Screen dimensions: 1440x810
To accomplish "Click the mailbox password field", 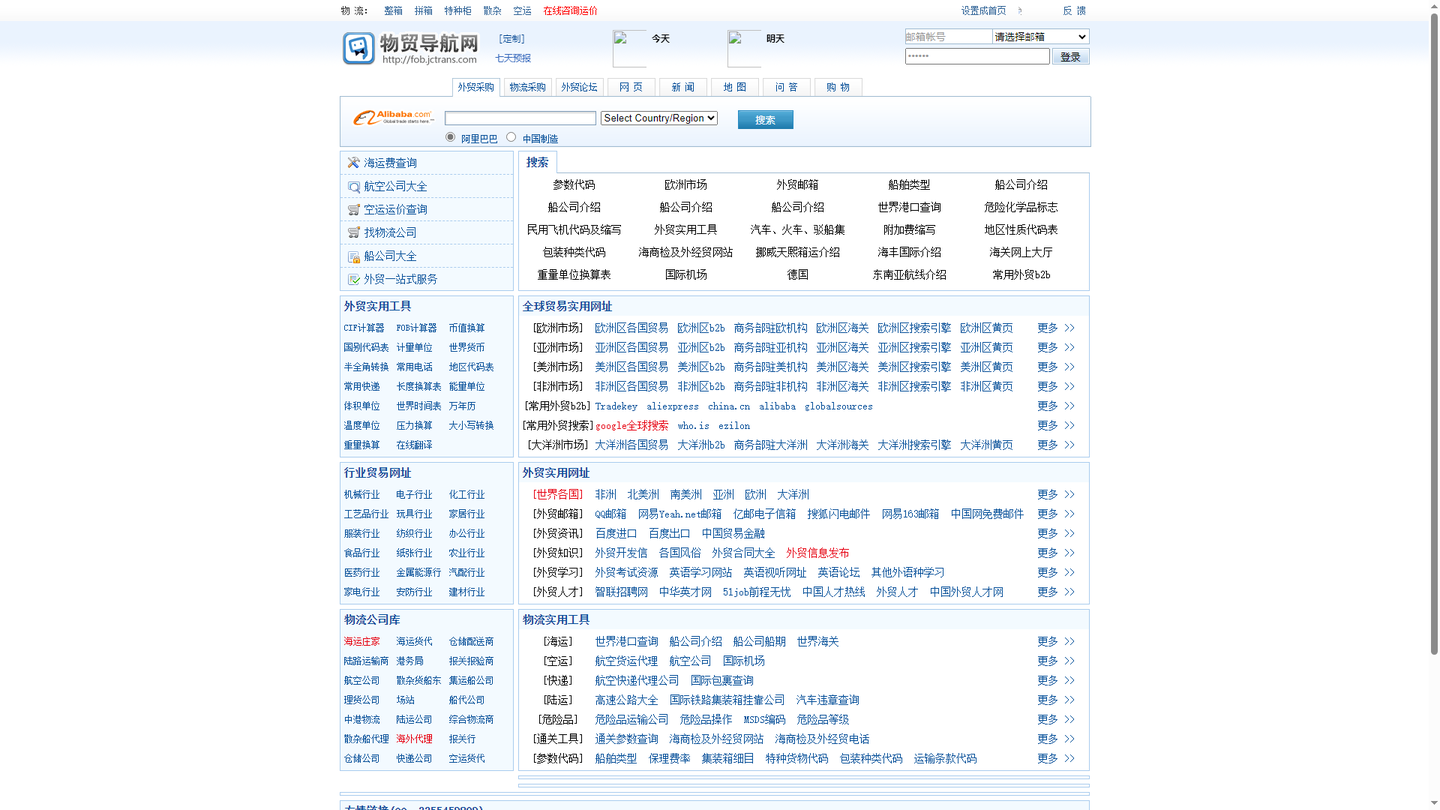I will click(977, 56).
